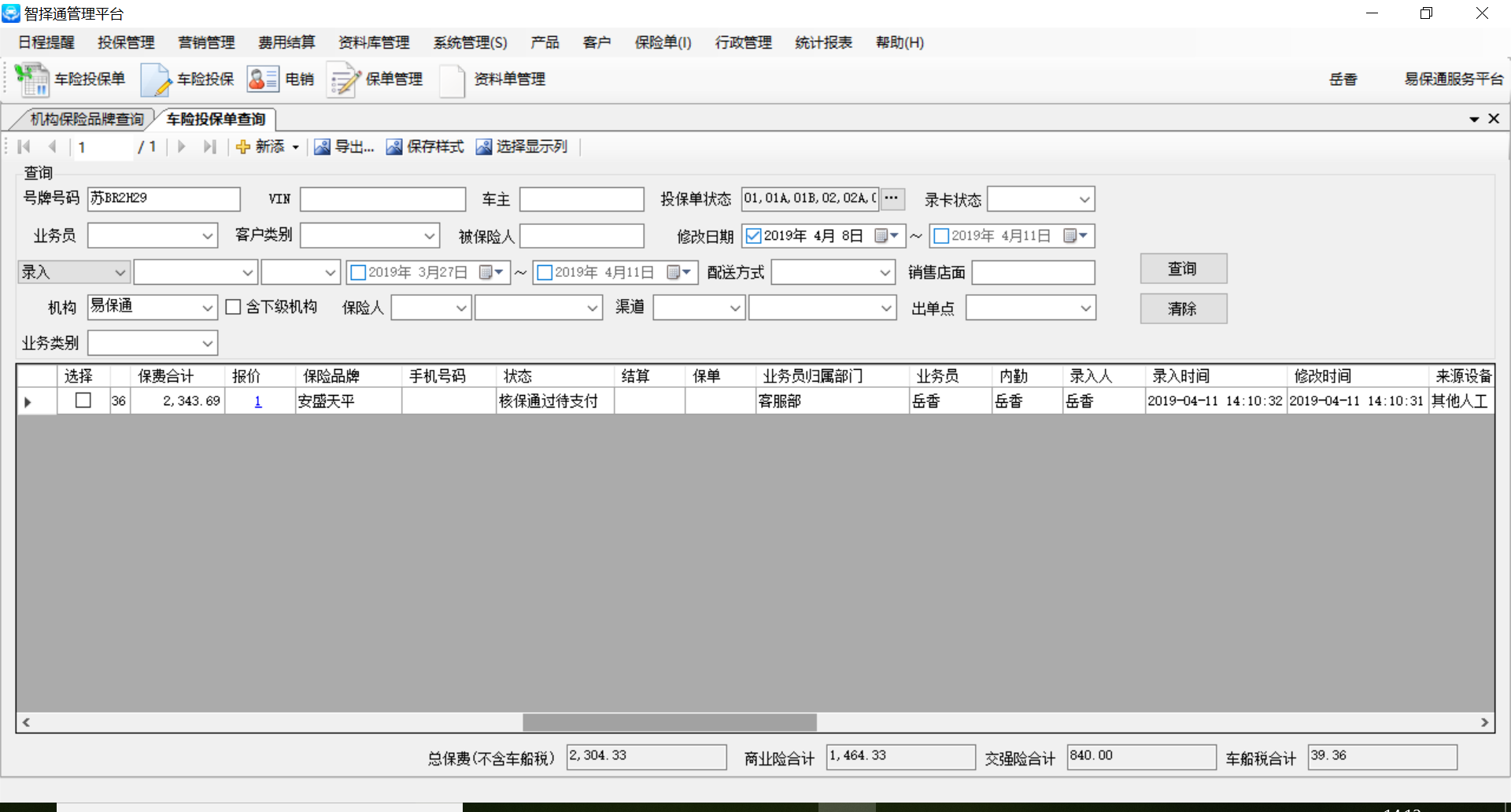The height and width of the screenshot is (812, 1511).
Task: Open the 车险投保单 toolbar icon
Action: click(x=32, y=79)
